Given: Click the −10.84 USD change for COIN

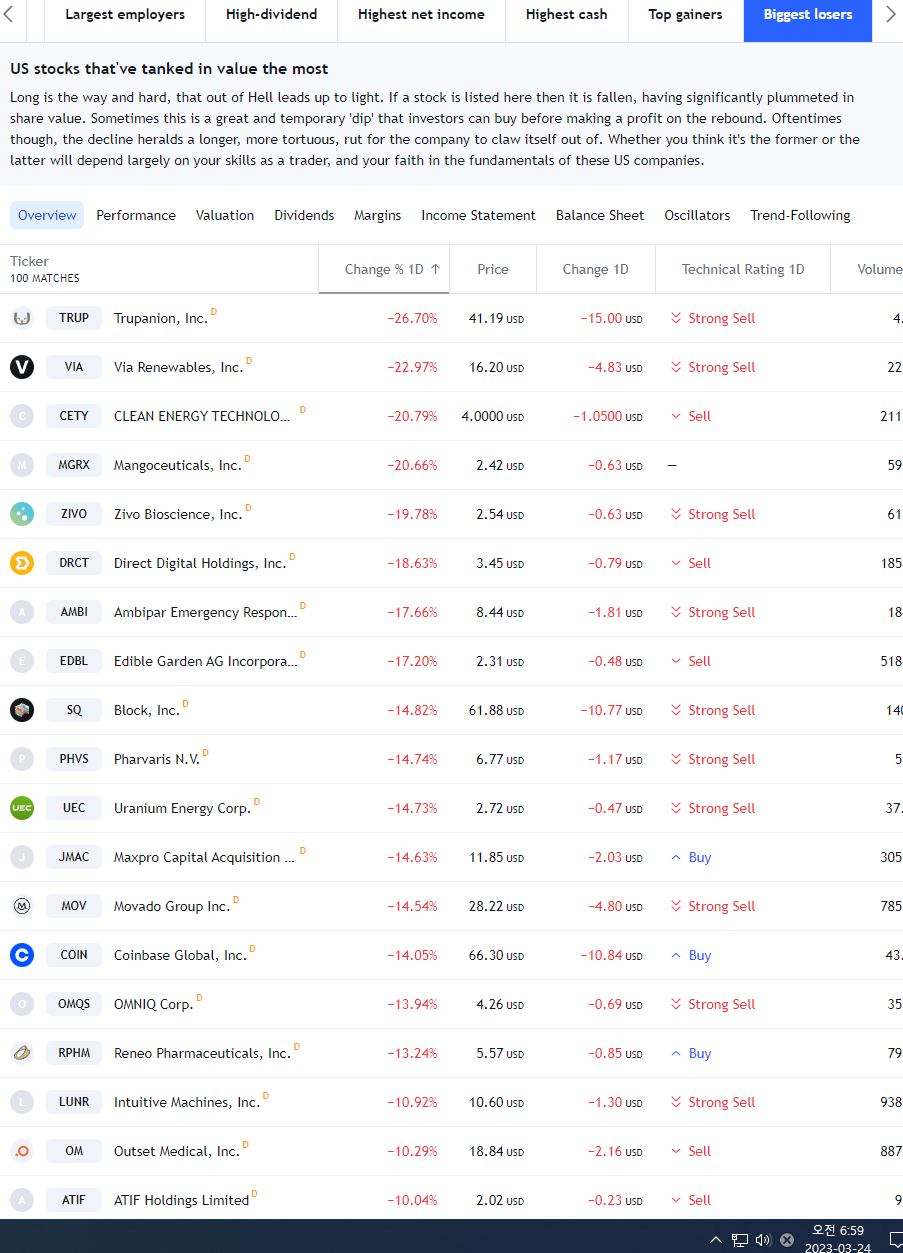Looking at the screenshot, I should point(612,955).
